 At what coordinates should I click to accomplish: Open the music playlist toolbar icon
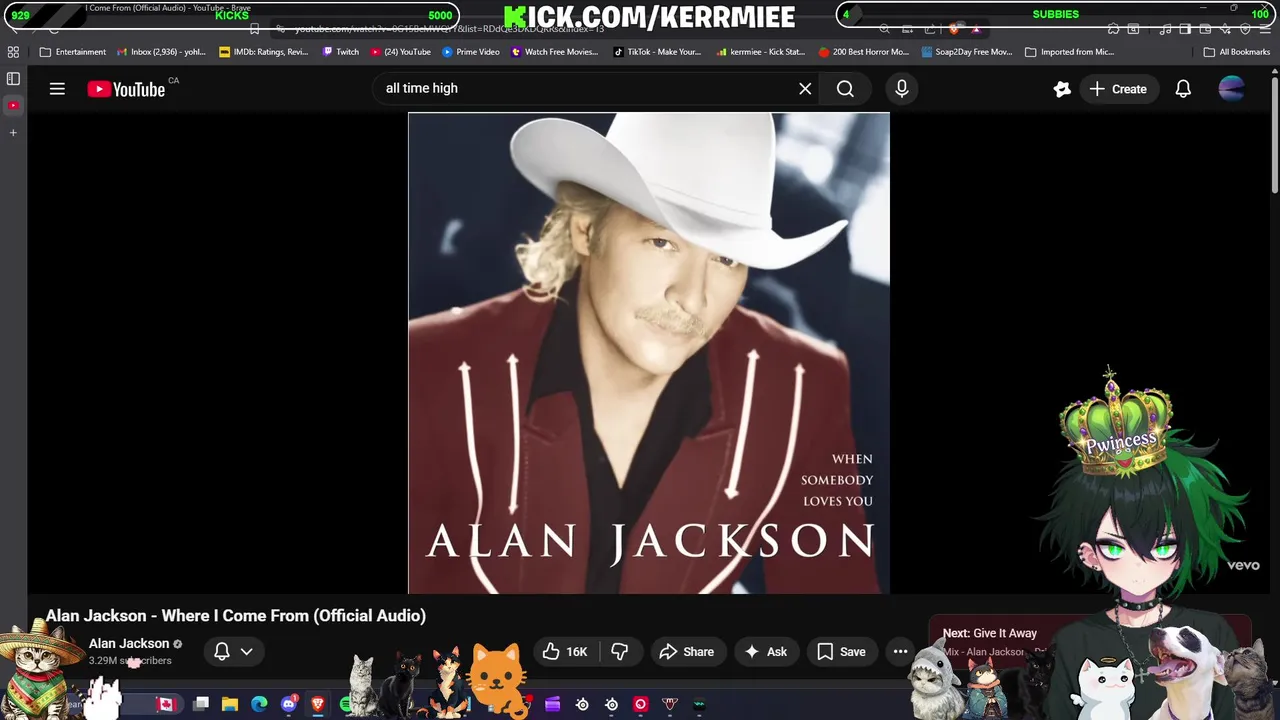pos(1166,29)
